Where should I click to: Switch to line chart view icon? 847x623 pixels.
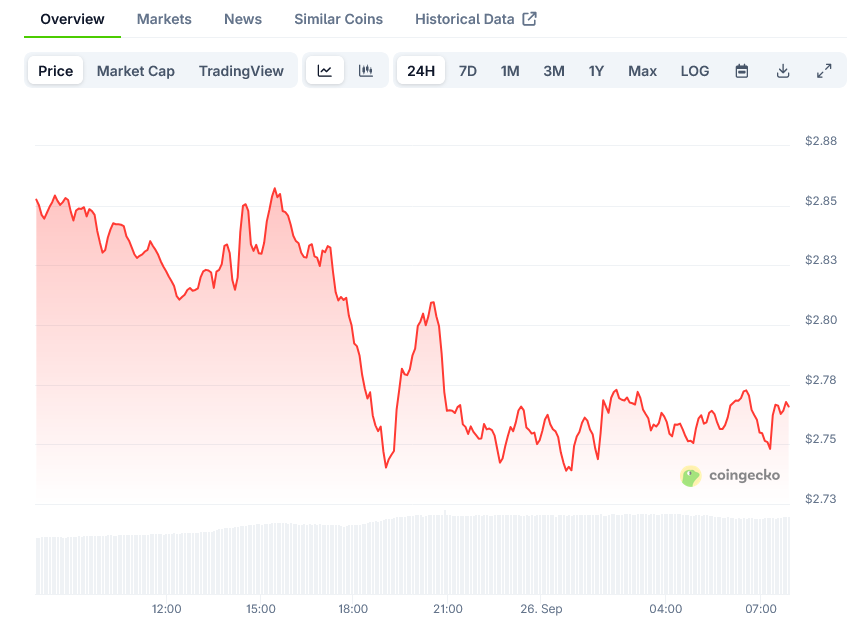[325, 71]
